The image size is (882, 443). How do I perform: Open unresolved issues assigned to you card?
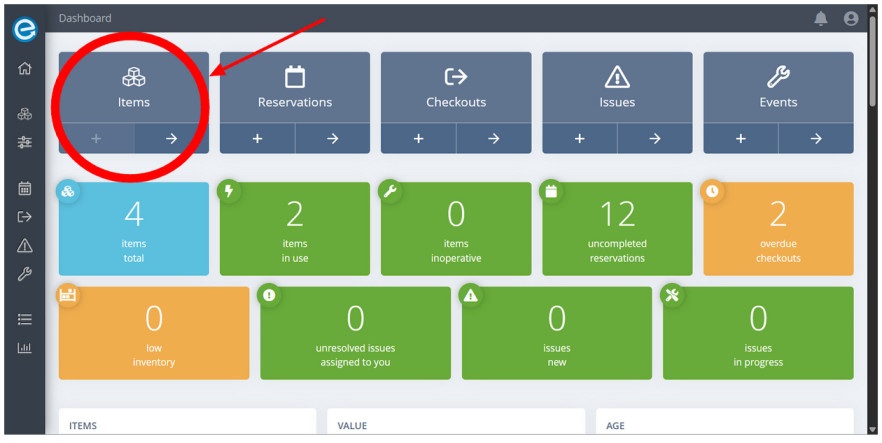(x=355, y=333)
